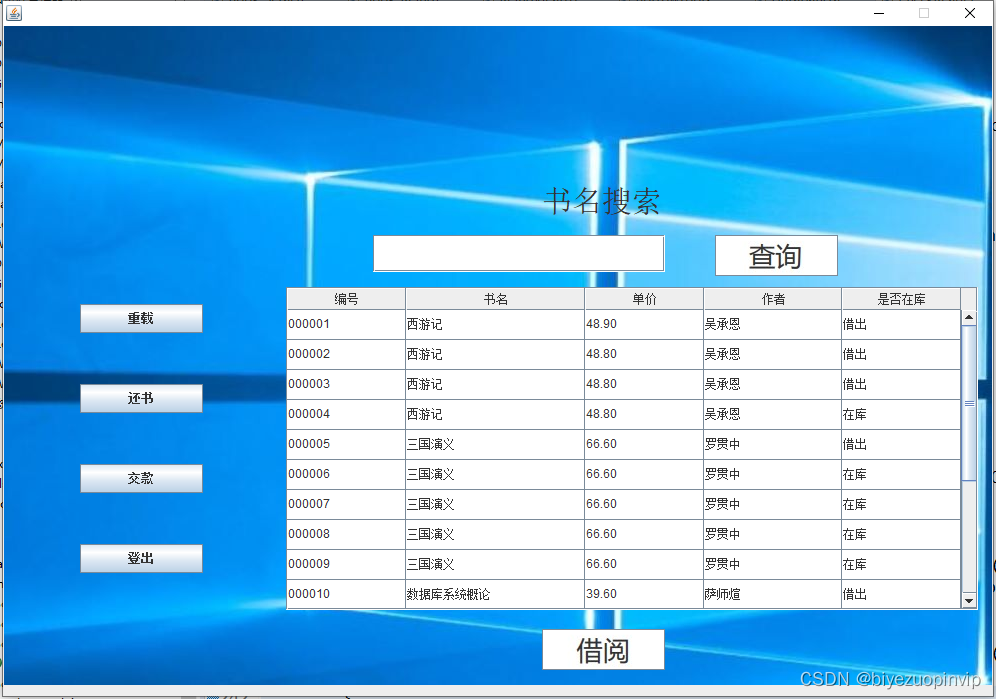Click the 还书 return book button
This screenshot has width=996, height=699.
(x=141, y=398)
